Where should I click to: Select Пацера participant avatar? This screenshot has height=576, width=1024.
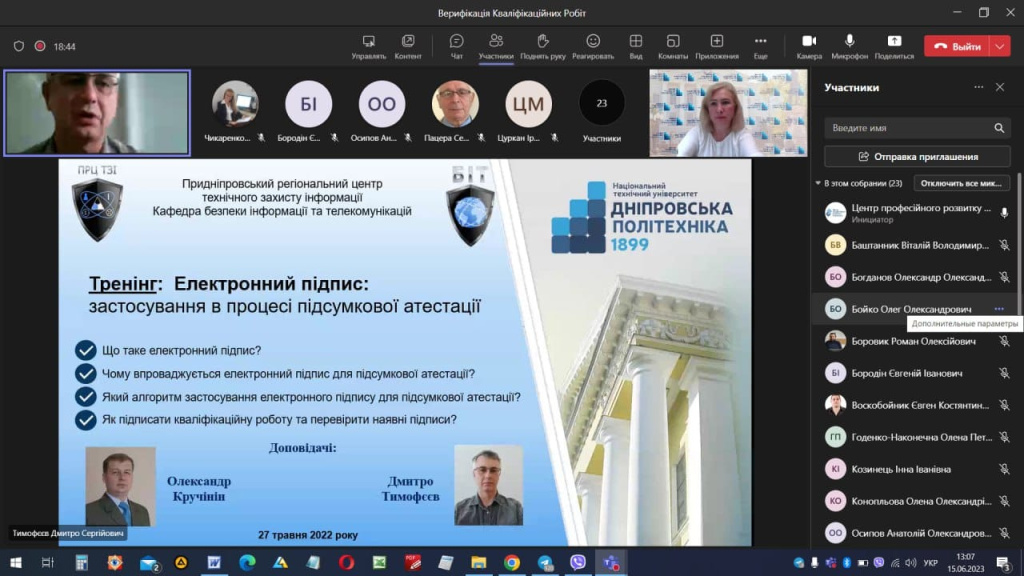(455, 103)
